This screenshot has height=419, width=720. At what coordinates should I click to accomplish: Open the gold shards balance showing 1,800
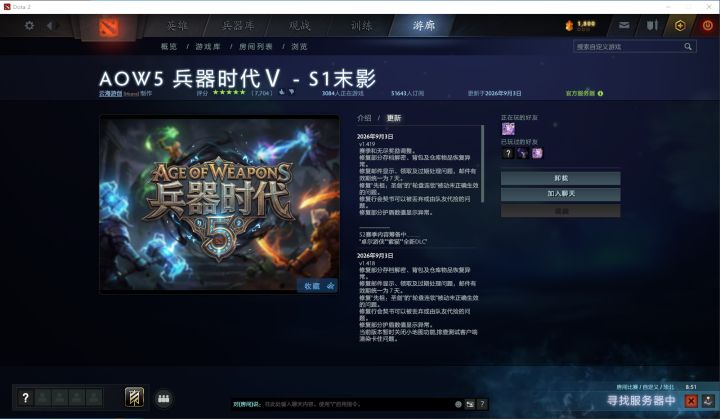[x=580, y=25]
